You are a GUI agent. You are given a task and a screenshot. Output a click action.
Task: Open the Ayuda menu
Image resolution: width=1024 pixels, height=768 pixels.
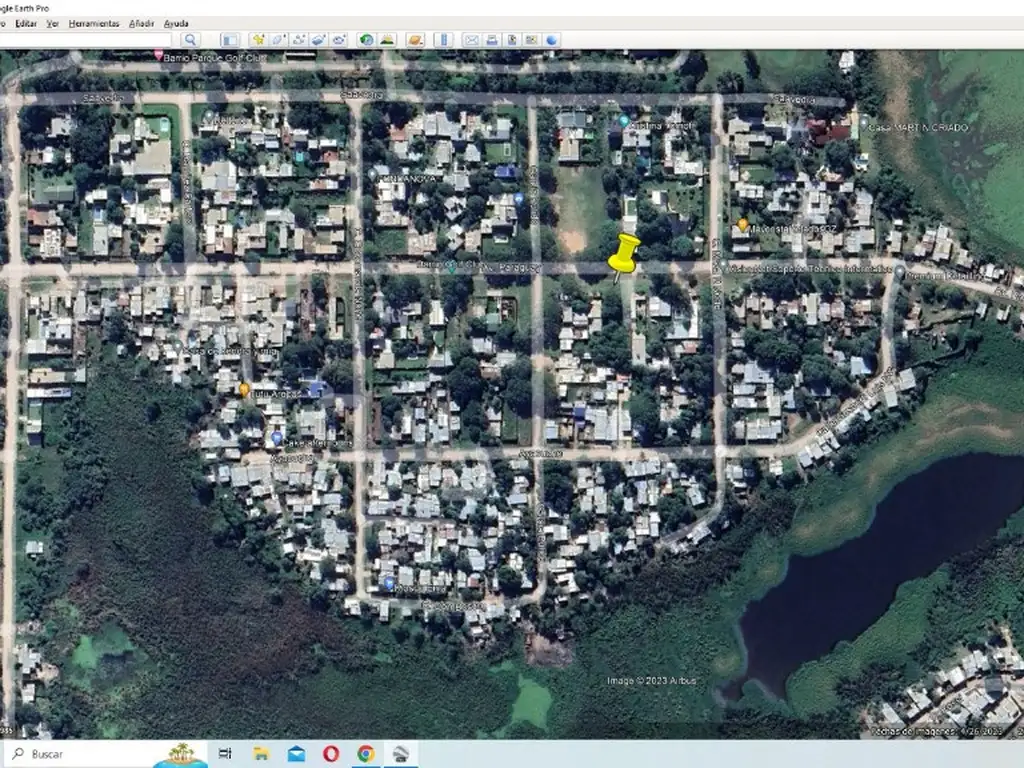[x=176, y=23]
